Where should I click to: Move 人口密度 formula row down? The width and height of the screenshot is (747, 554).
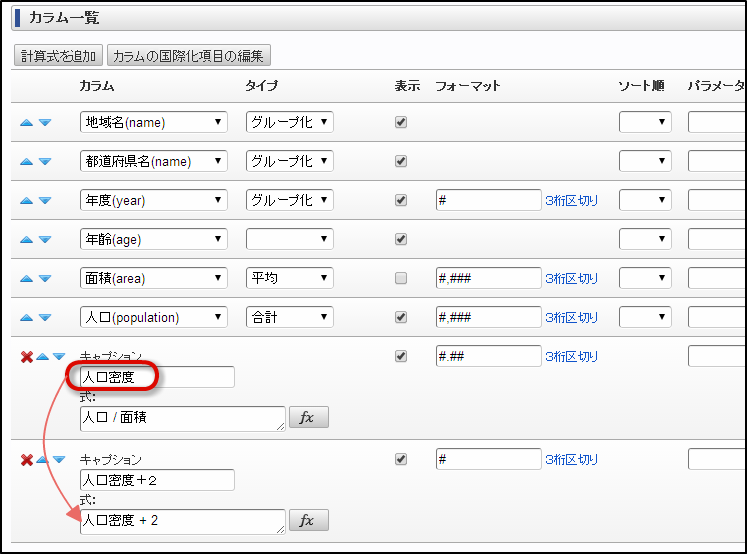coord(59,357)
